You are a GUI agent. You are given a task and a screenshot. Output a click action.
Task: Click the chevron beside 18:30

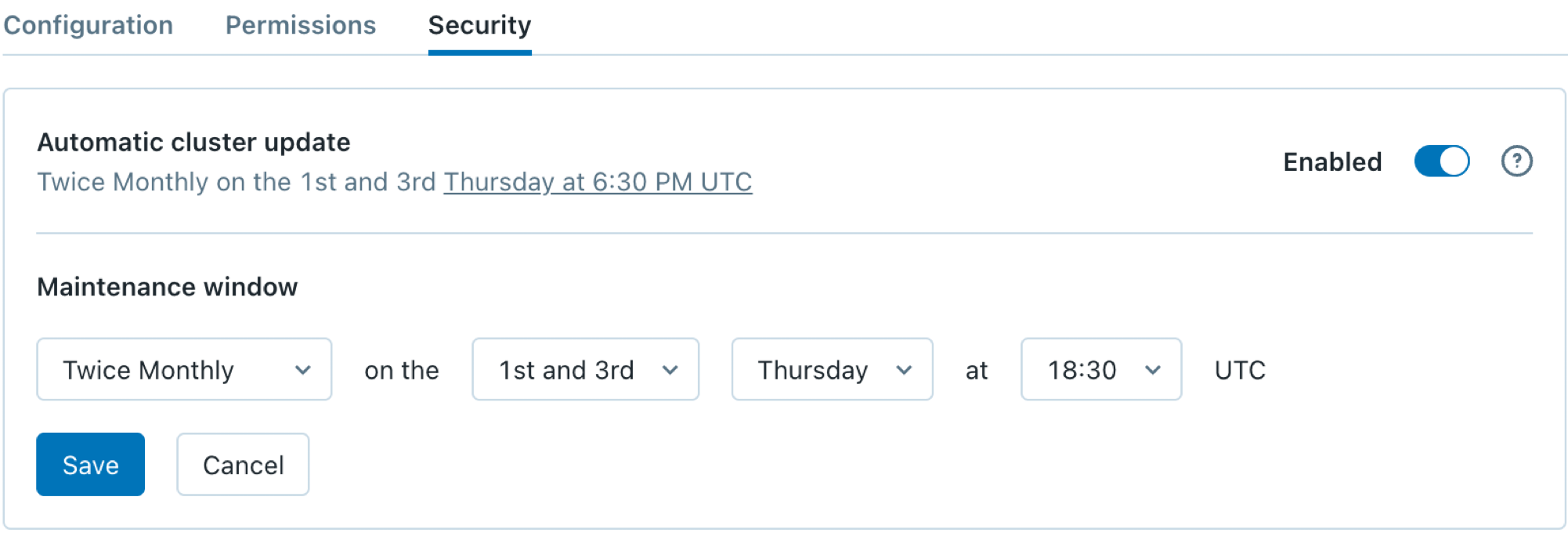(x=1152, y=369)
